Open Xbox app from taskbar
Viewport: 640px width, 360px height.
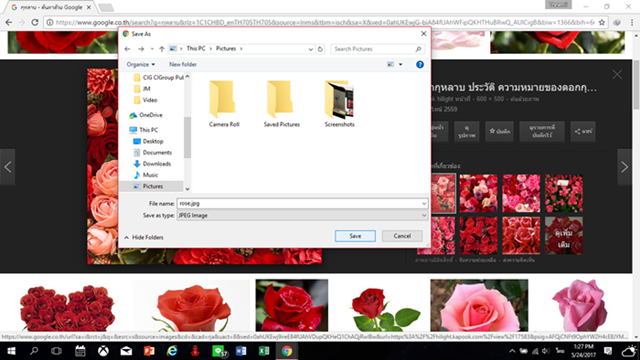[x=103, y=351]
